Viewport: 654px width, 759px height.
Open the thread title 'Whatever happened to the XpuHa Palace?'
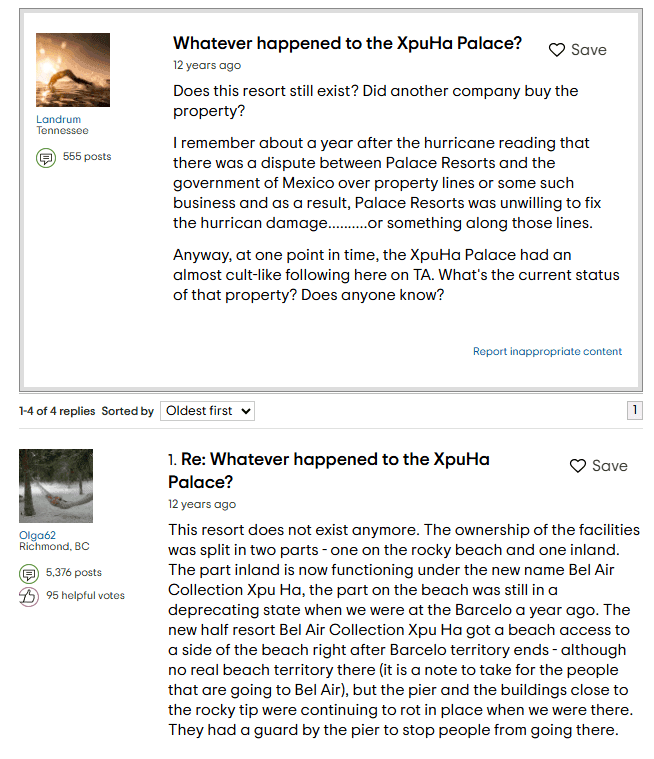point(347,44)
